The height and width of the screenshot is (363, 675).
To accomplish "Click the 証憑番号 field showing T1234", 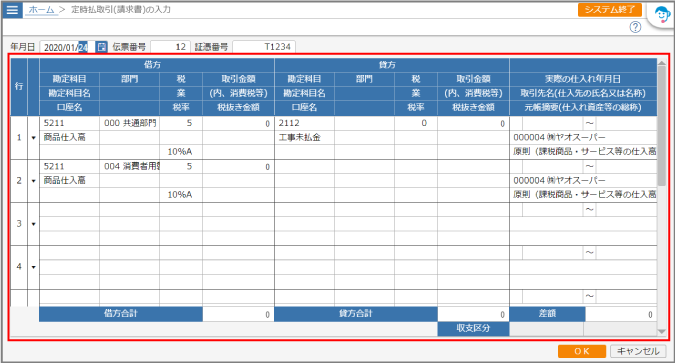I will coord(264,47).
